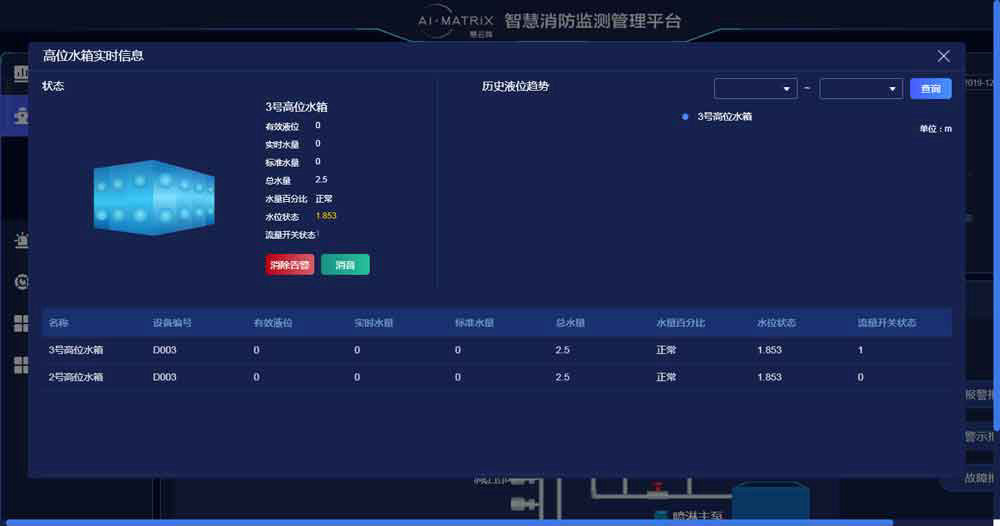Select the 2号高位水箱 table row name
The height and width of the screenshot is (526, 1000).
pos(76,377)
